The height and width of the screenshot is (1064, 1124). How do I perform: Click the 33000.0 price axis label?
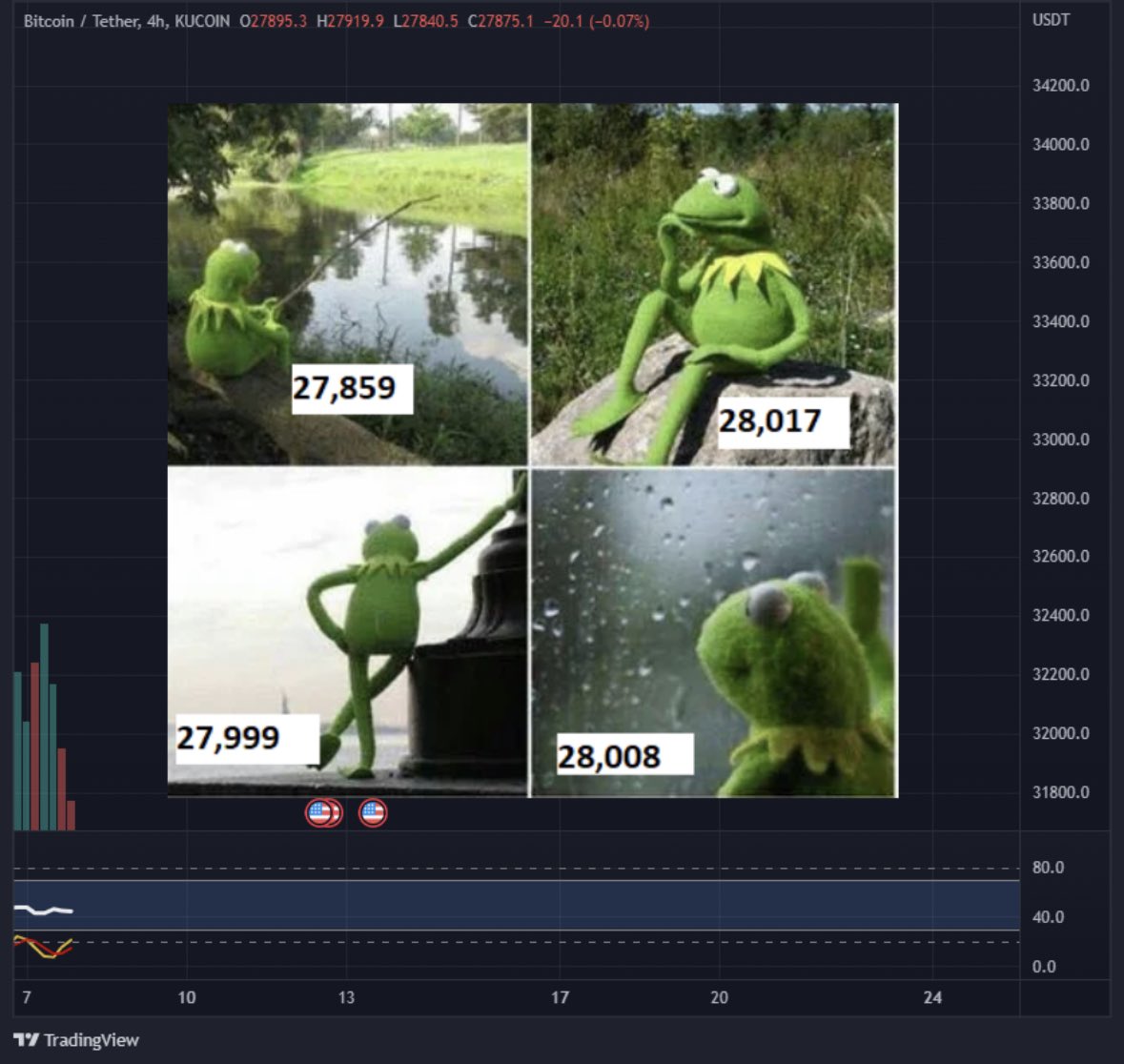(1061, 439)
